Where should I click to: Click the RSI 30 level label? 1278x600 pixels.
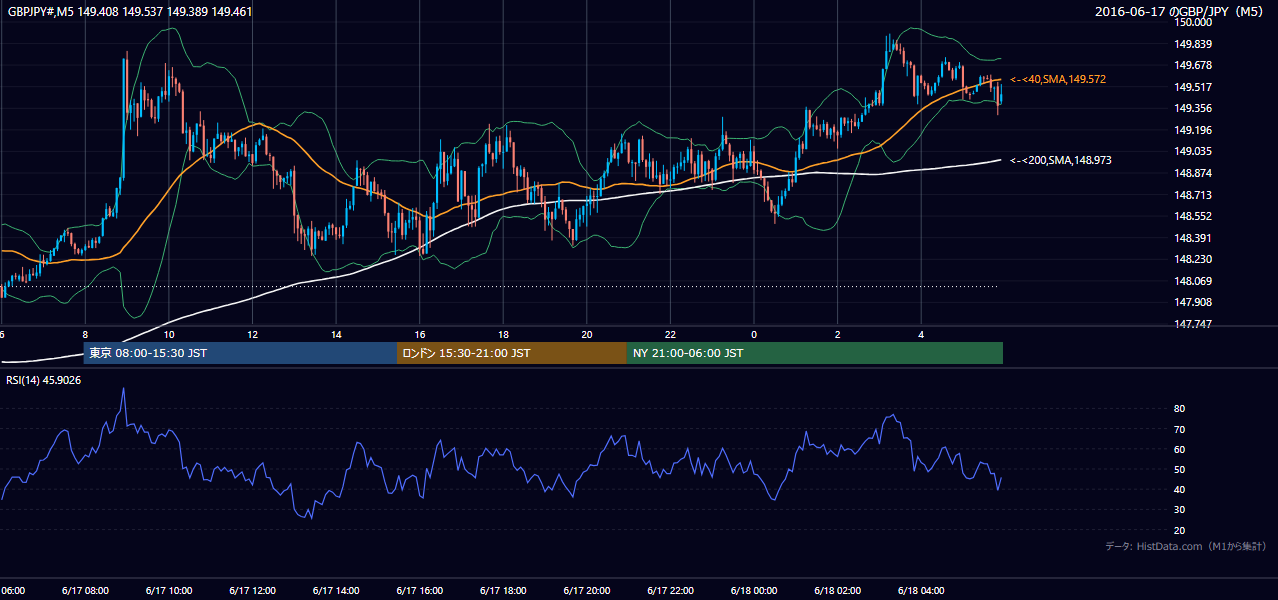1180,509
